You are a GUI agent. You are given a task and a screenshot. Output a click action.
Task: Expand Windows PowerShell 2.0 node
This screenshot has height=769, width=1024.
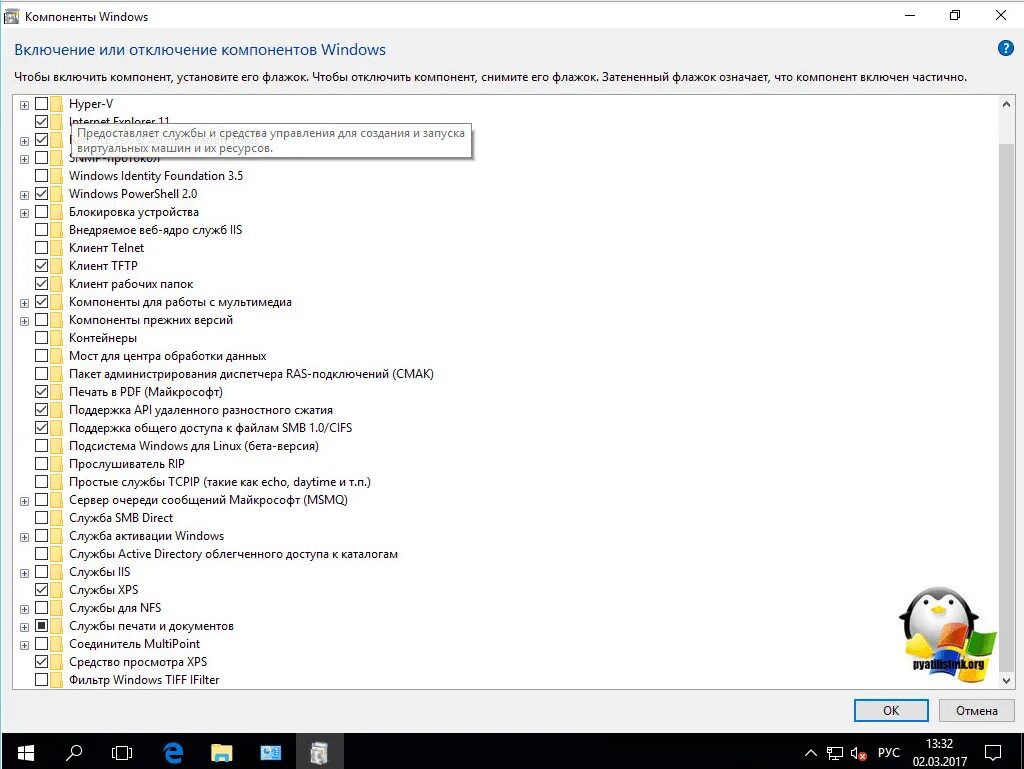pos(24,195)
